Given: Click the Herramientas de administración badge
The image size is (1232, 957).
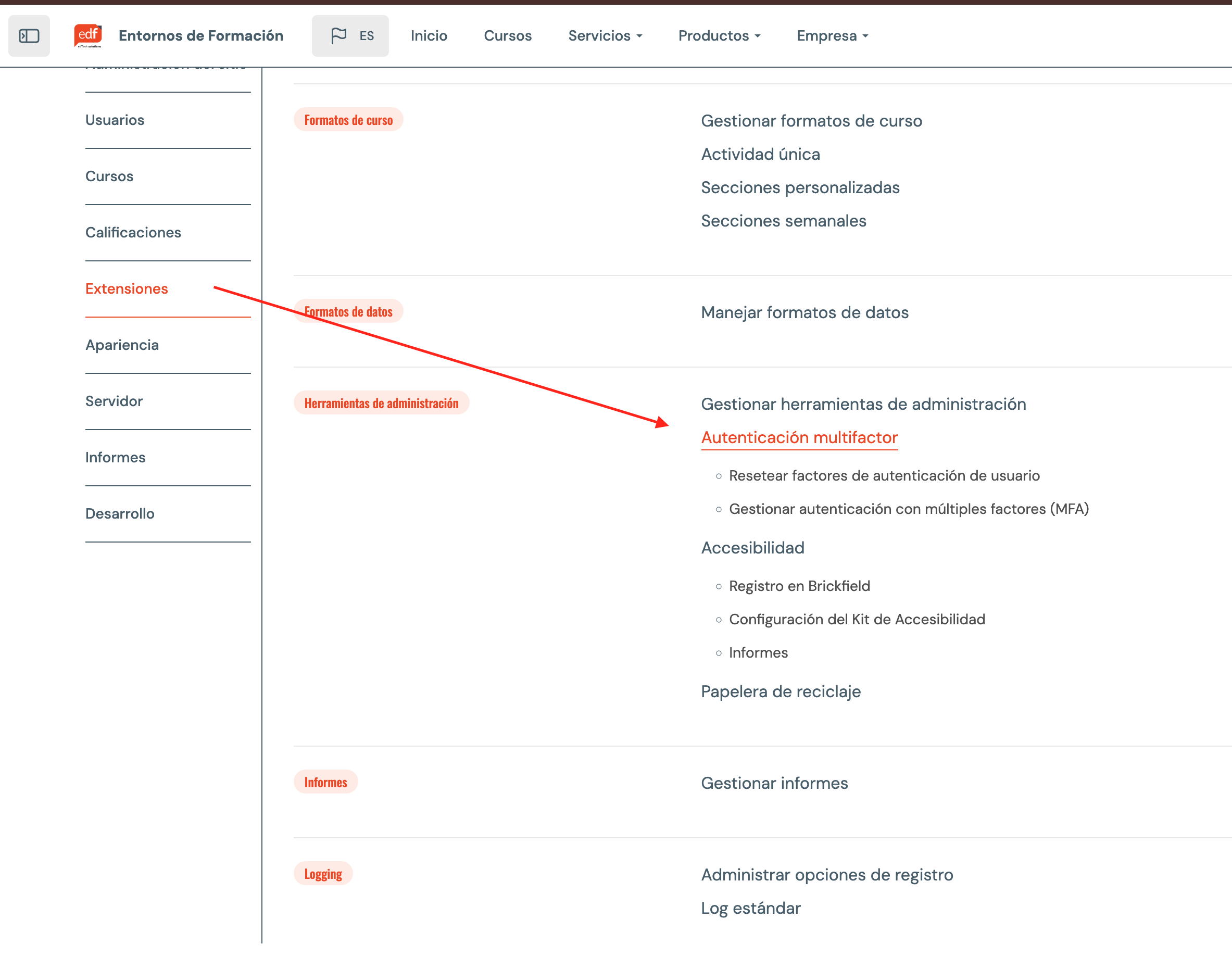Looking at the screenshot, I should tap(381, 402).
